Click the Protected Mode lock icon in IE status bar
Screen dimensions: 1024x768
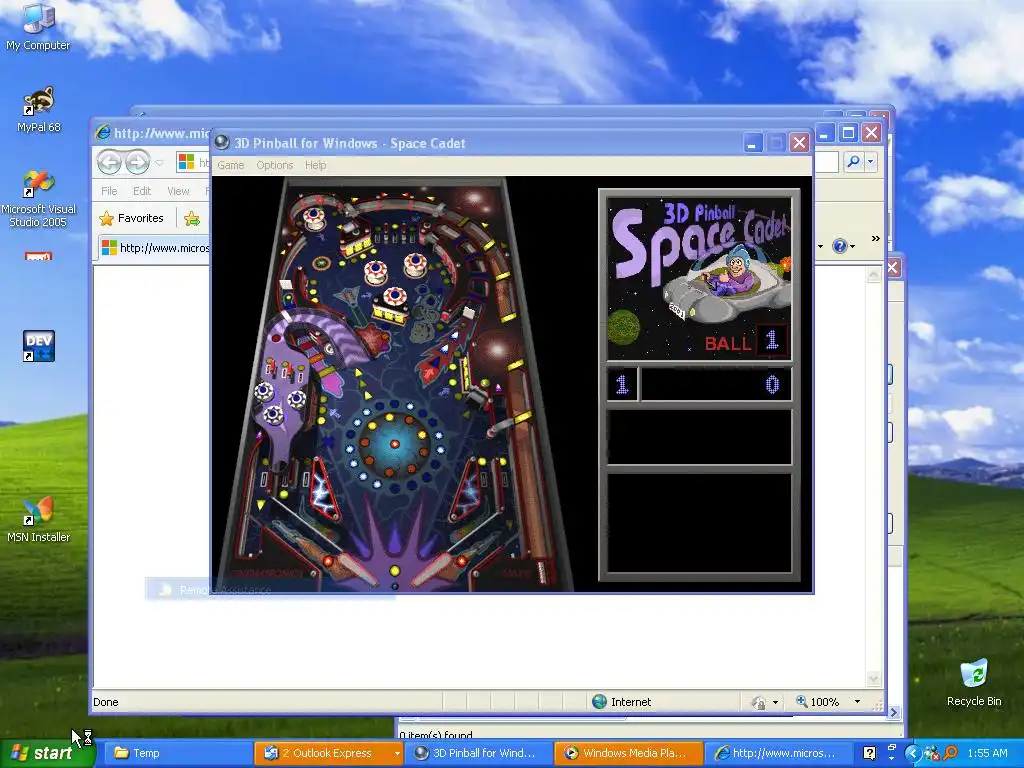click(x=758, y=702)
